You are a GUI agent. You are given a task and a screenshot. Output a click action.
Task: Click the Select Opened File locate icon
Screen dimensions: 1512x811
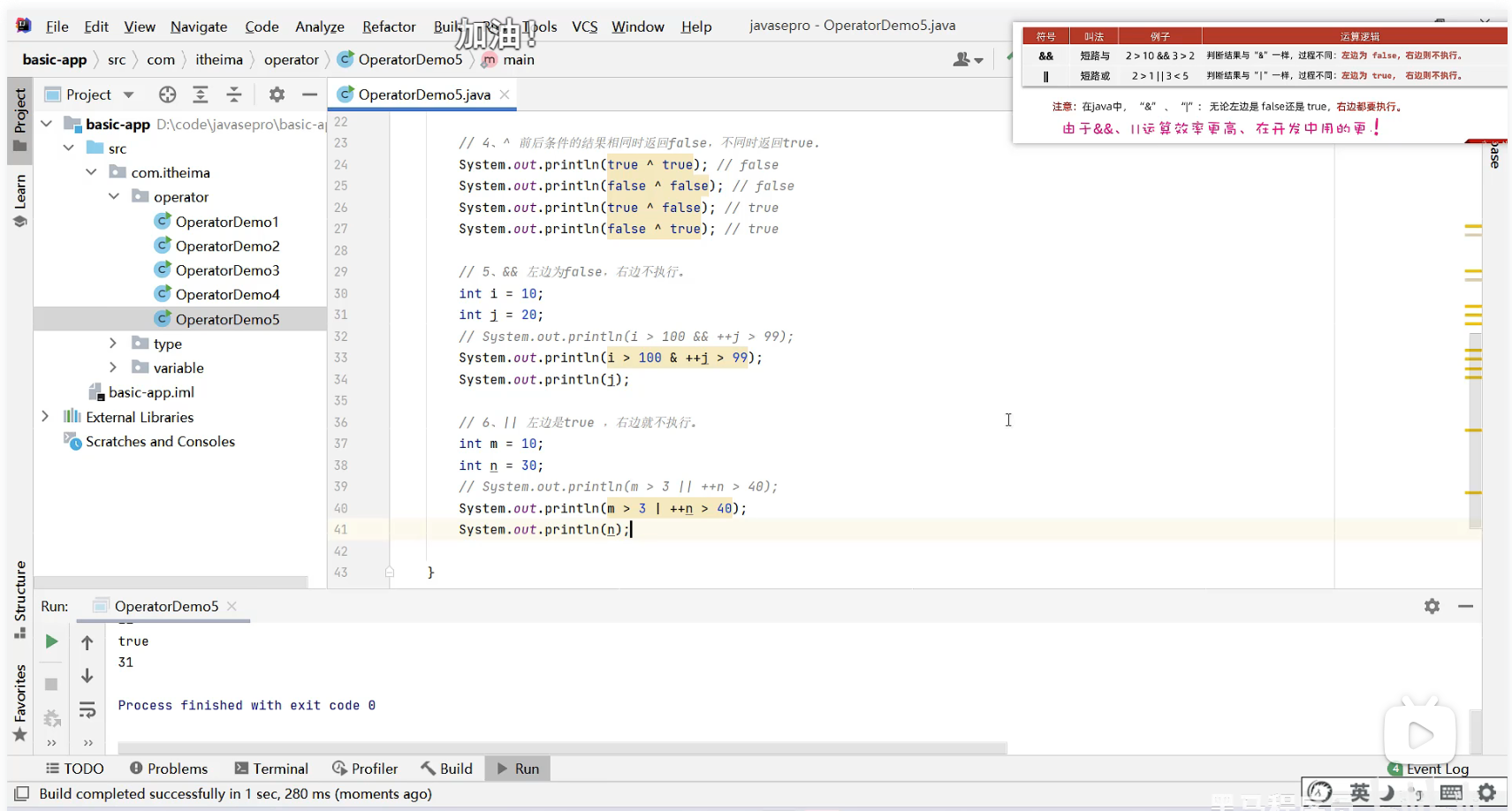click(x=167, y=95)
